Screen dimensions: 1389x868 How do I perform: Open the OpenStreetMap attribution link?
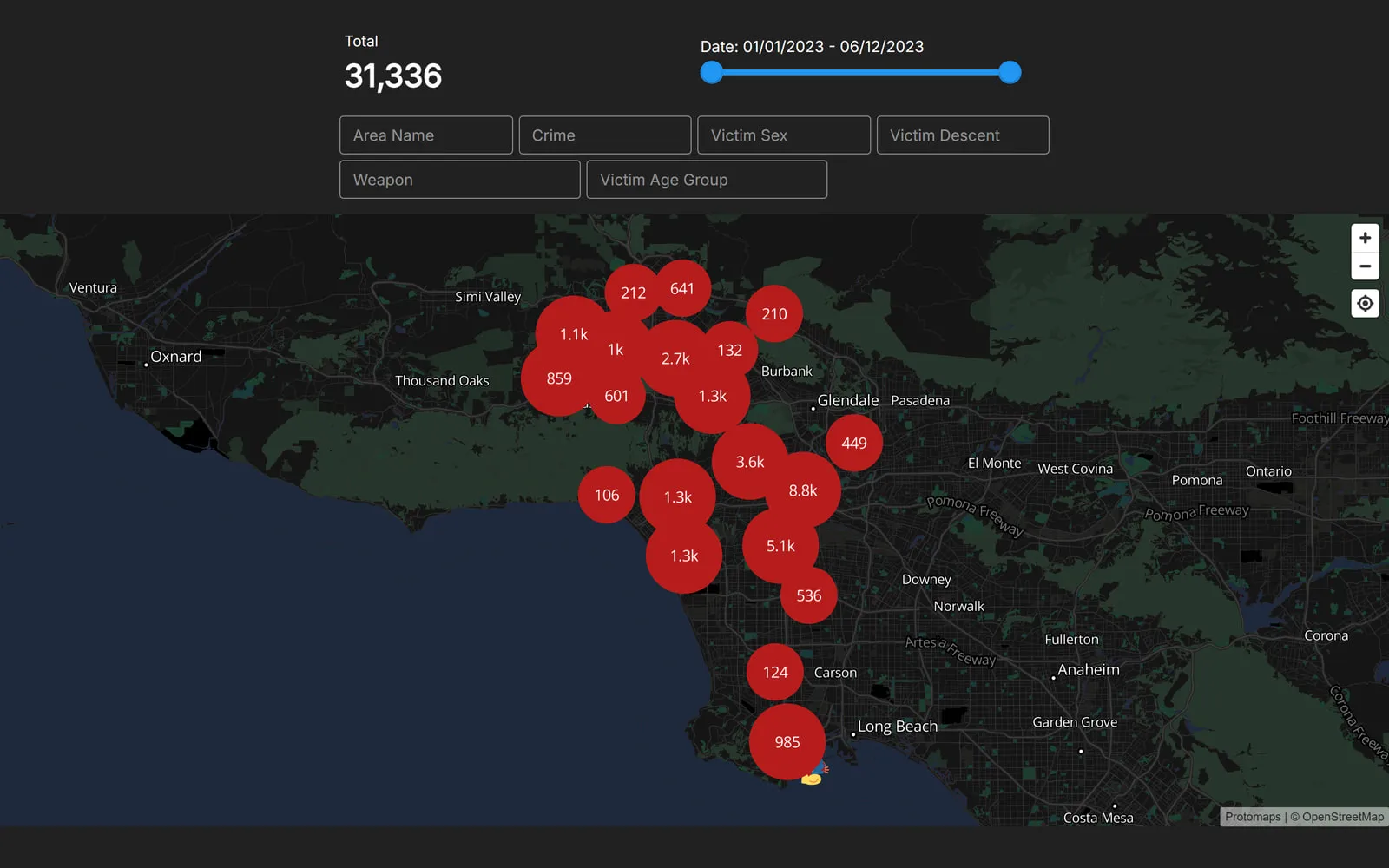(1343, 817)
